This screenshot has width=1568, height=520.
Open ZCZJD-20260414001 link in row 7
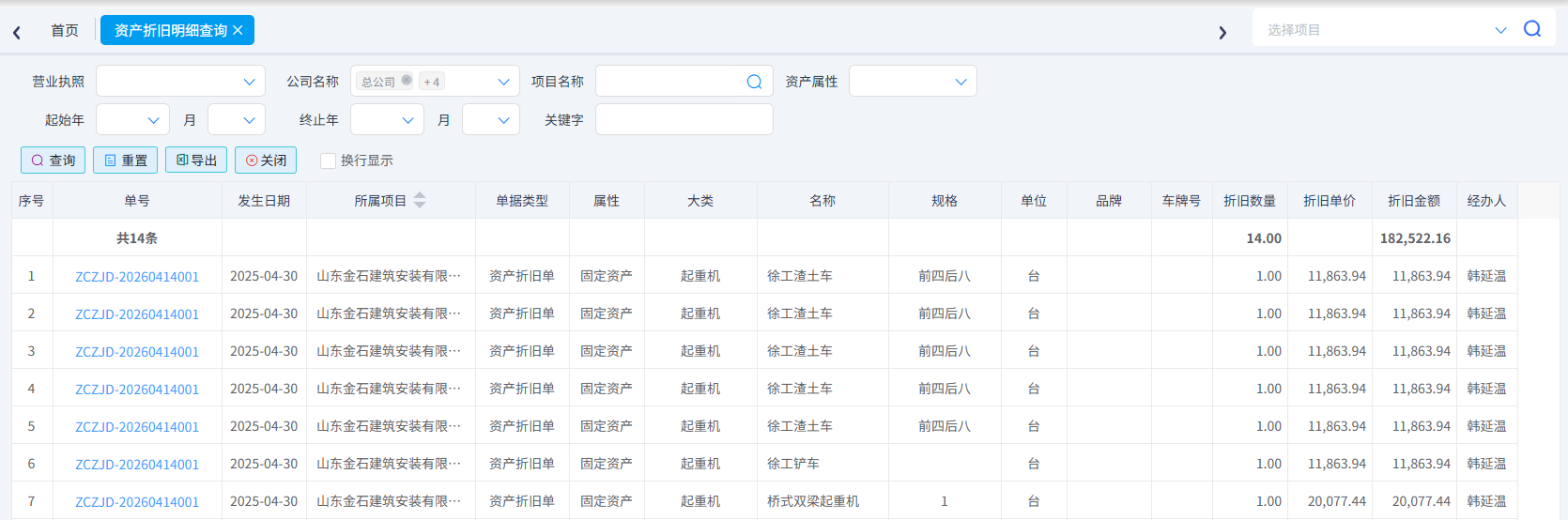(x=137, y=501)
